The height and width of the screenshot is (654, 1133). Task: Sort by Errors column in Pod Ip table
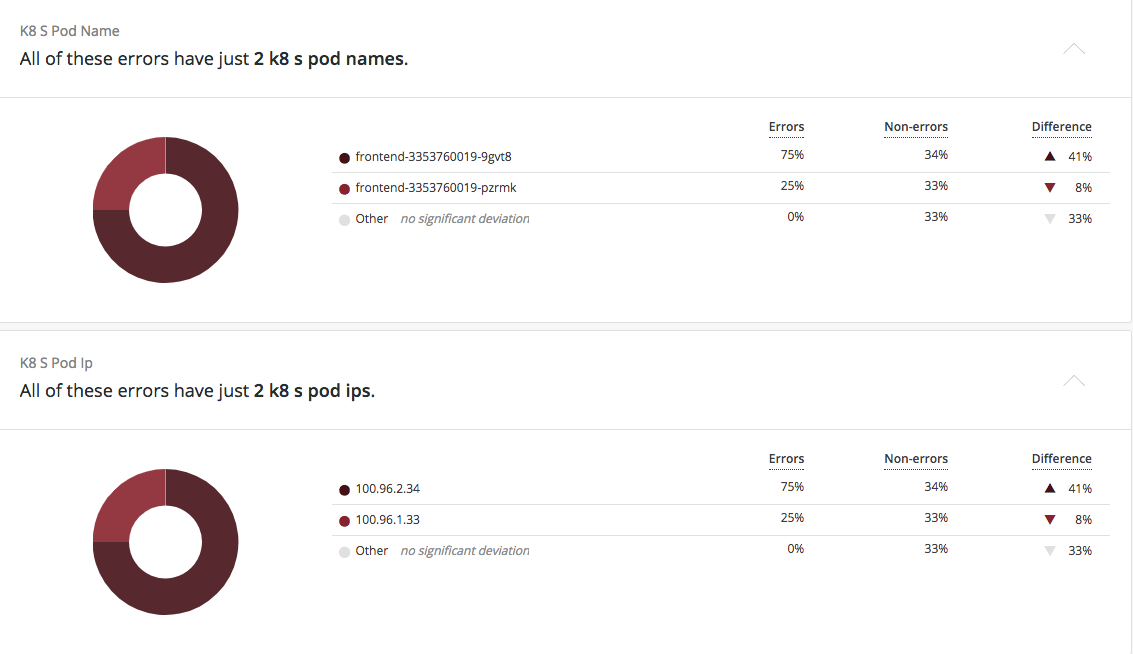[786, 458]
